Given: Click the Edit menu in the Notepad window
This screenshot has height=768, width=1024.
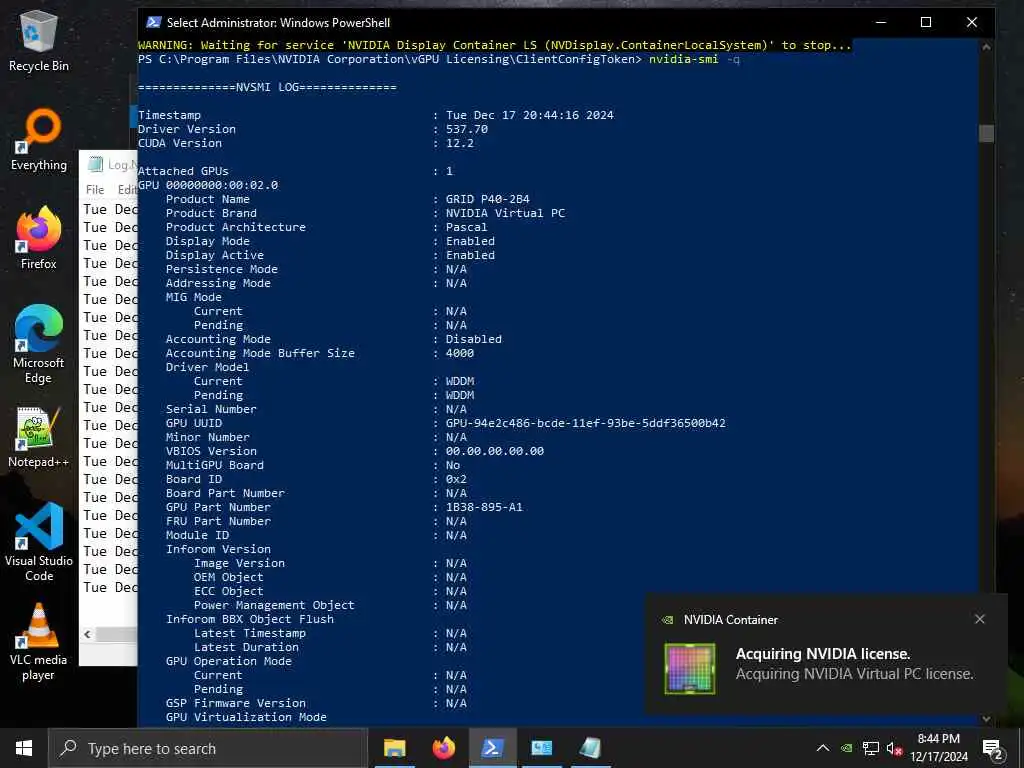Looking at the screenshot, I should [x=126, y=189].
